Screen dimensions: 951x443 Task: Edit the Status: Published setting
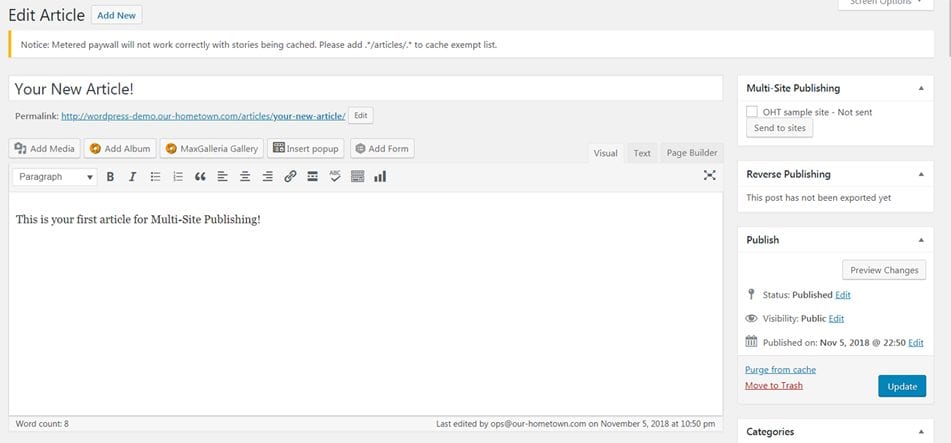click(842, 295)
